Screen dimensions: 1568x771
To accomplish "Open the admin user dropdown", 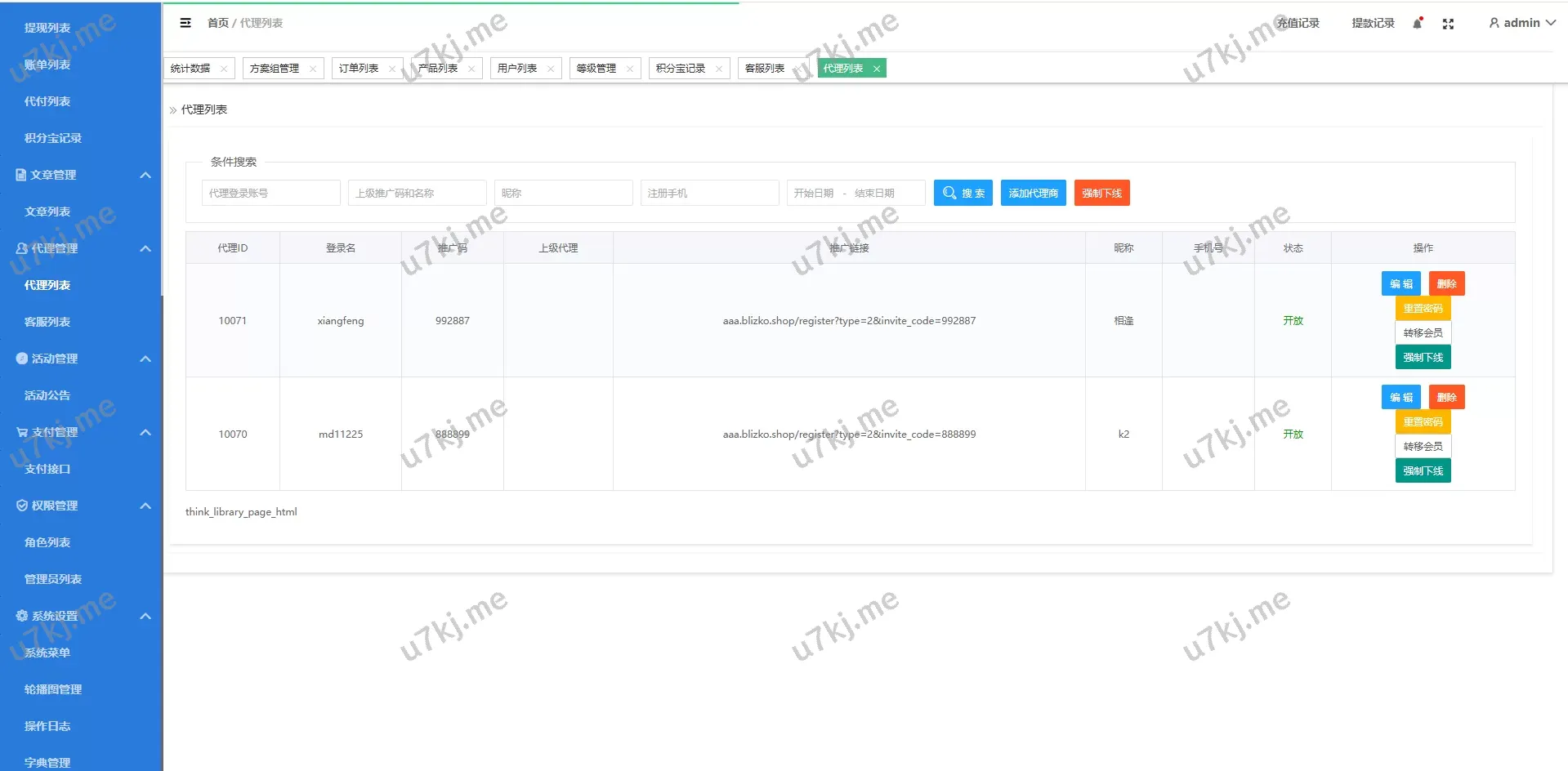I will pyautogui.click(x=1521, y=23).
